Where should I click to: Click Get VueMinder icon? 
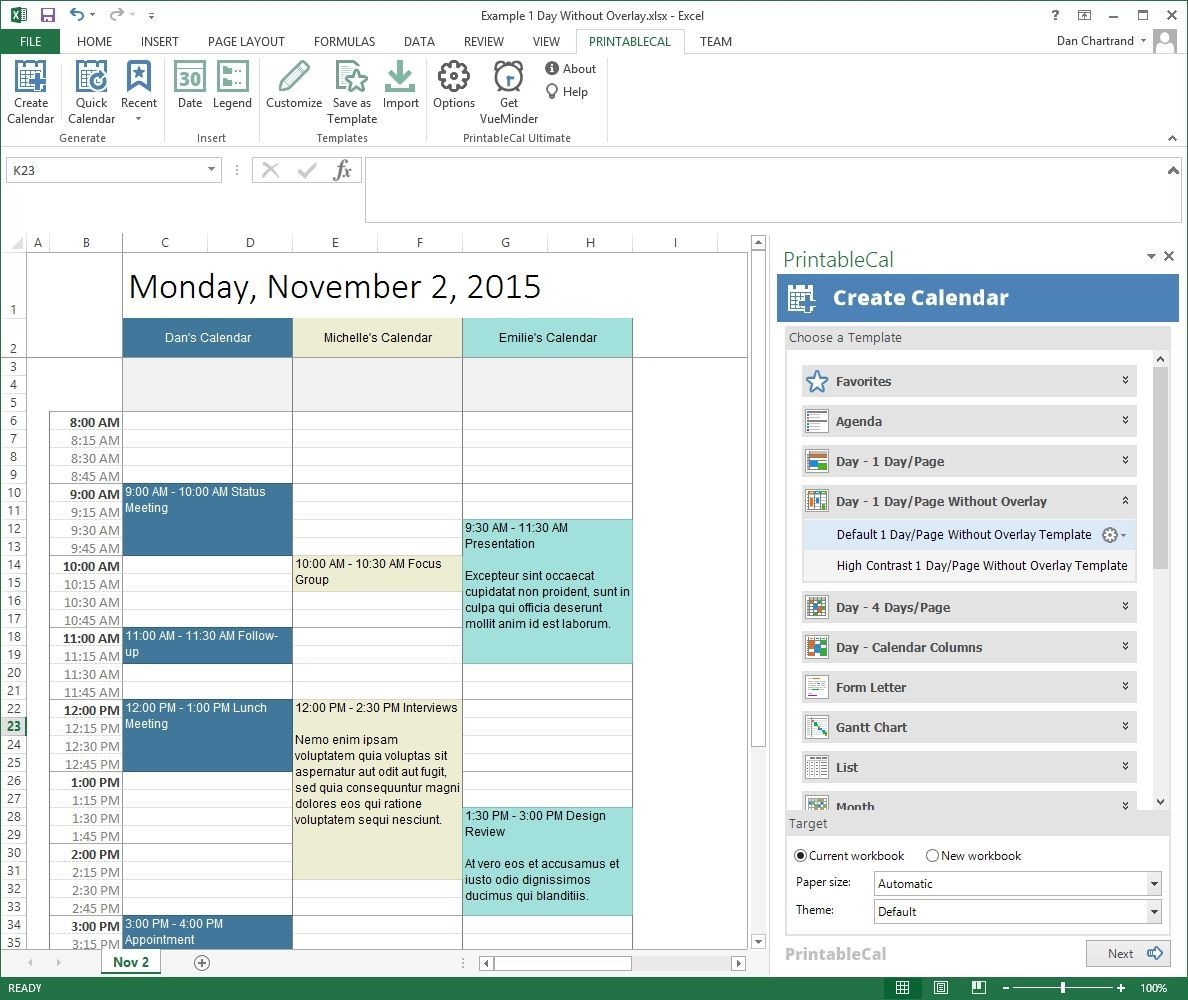(508, 92)
